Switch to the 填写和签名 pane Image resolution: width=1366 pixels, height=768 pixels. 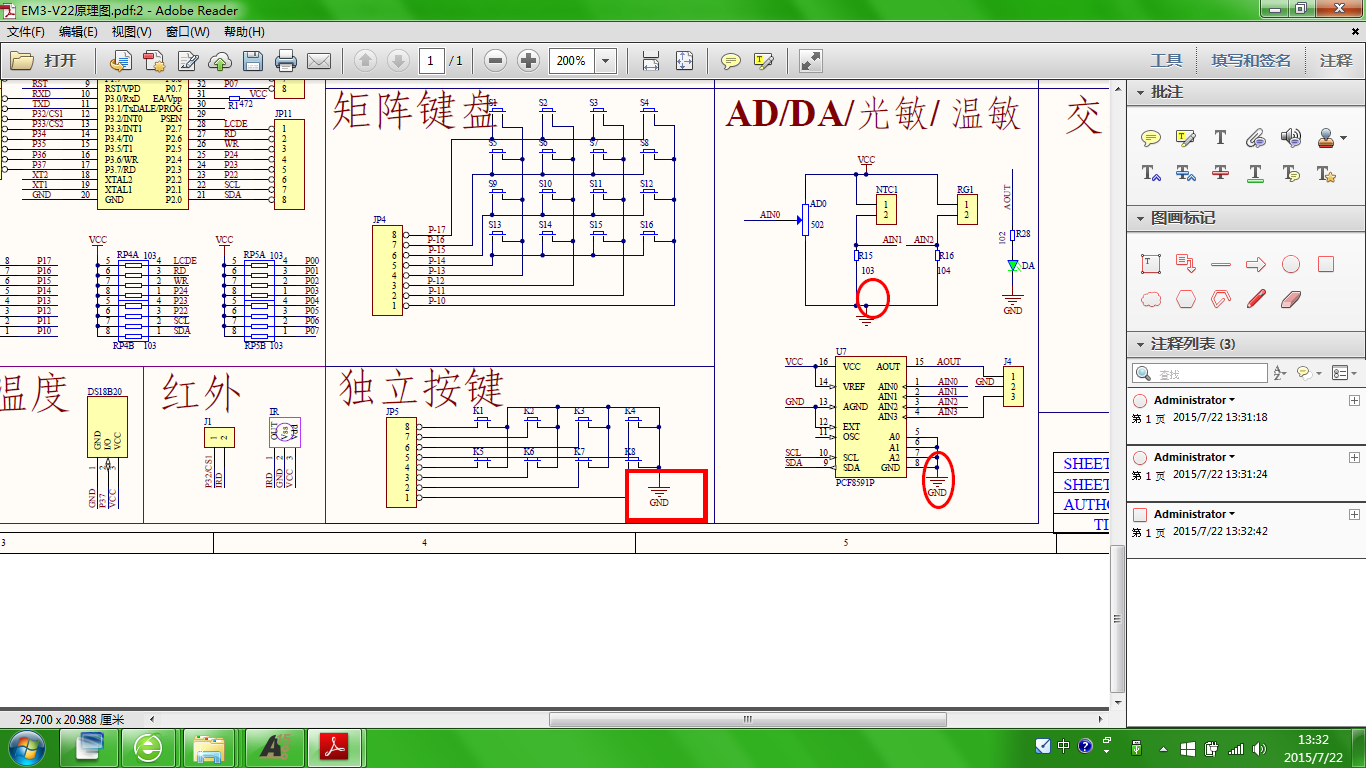1251,61
